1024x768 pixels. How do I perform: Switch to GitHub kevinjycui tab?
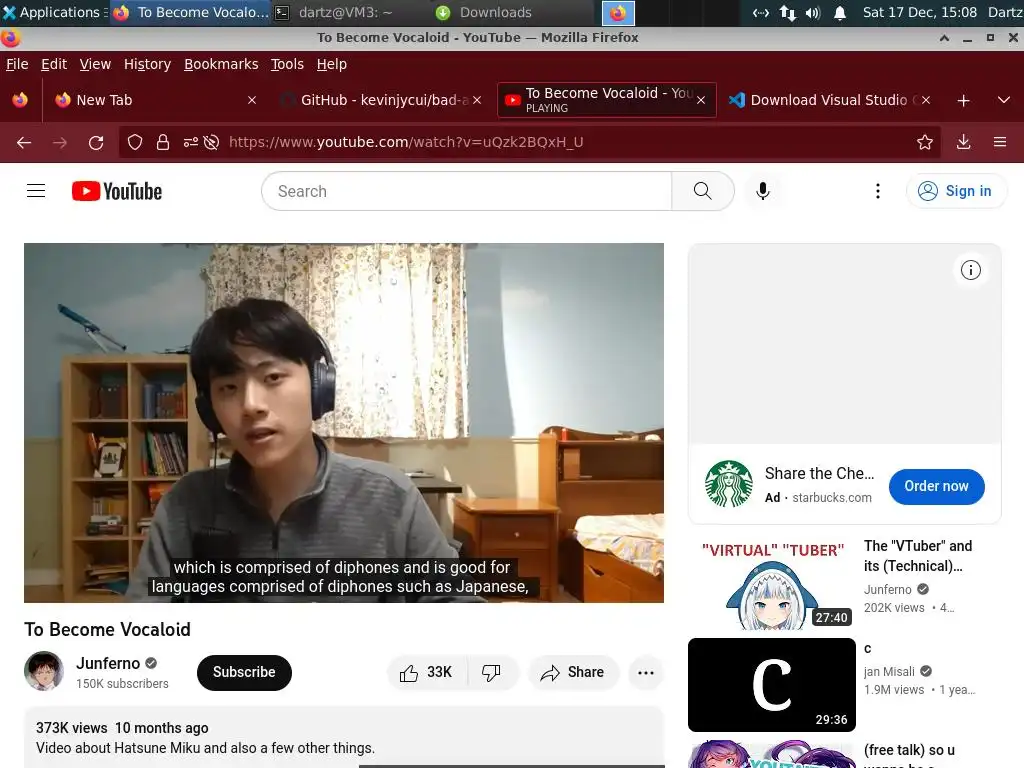tap(381, 100)
